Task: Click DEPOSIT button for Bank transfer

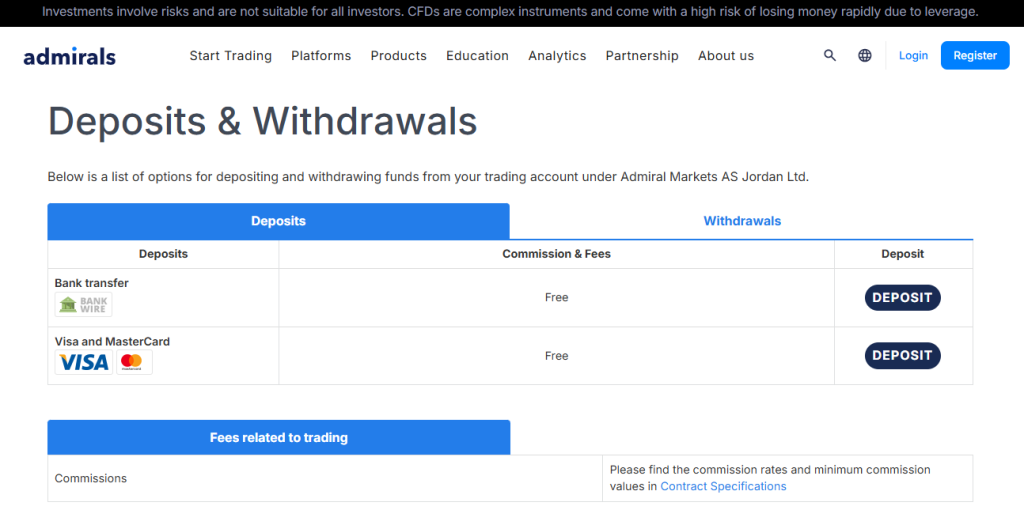Action: (x=903, y=297)
